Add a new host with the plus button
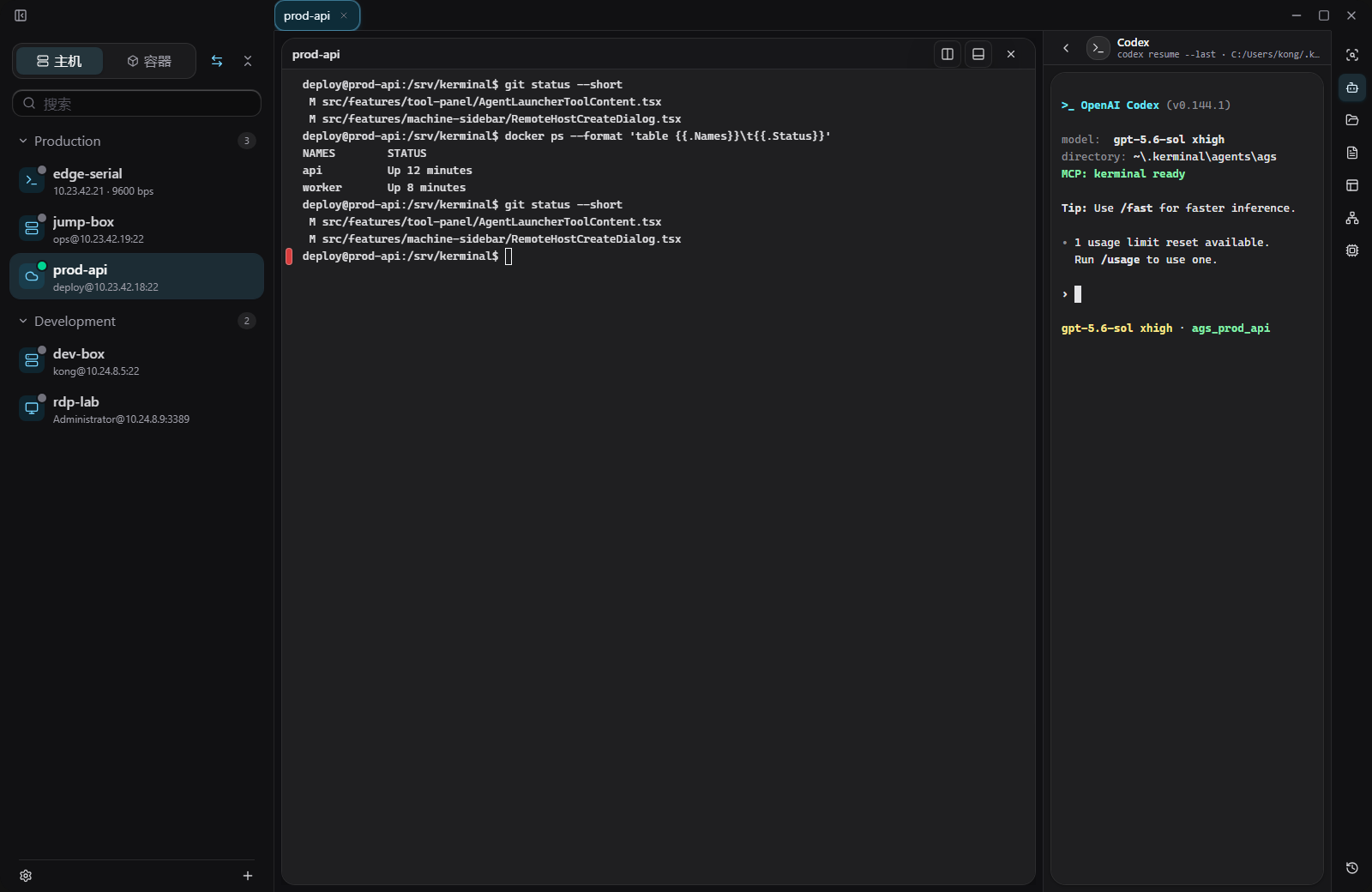This screenshot has width=1372, height=892. [248, 876]
